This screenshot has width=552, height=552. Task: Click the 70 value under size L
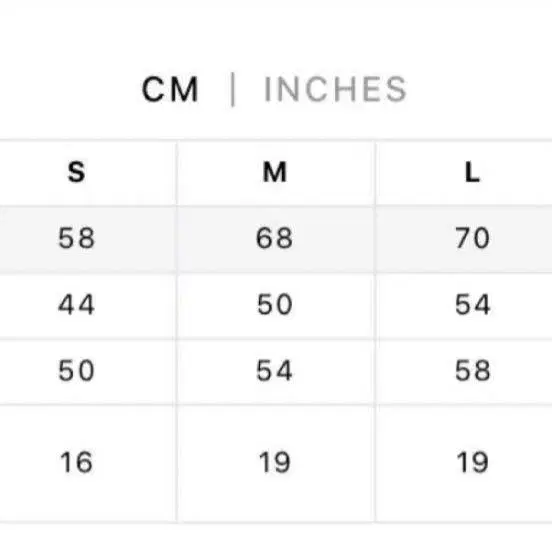click(472, 238)
